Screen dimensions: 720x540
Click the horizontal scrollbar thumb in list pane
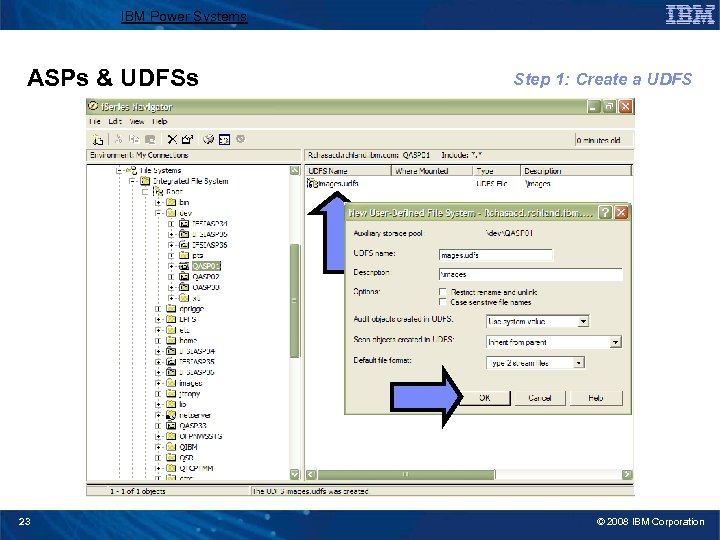[405, 474]
